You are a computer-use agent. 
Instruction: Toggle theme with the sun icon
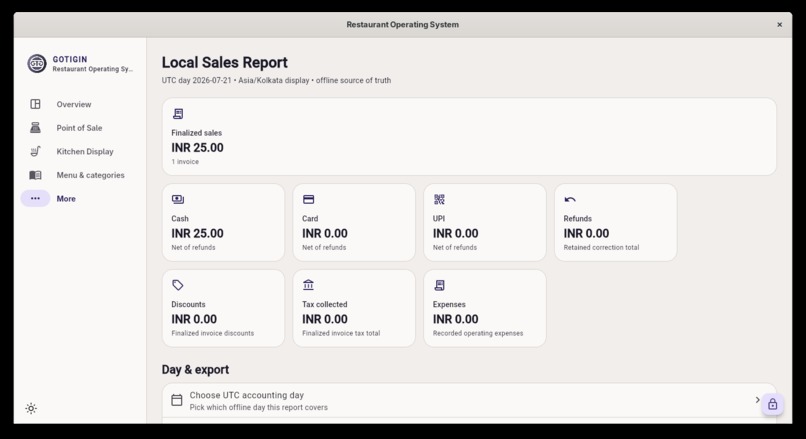click(31, 409)
